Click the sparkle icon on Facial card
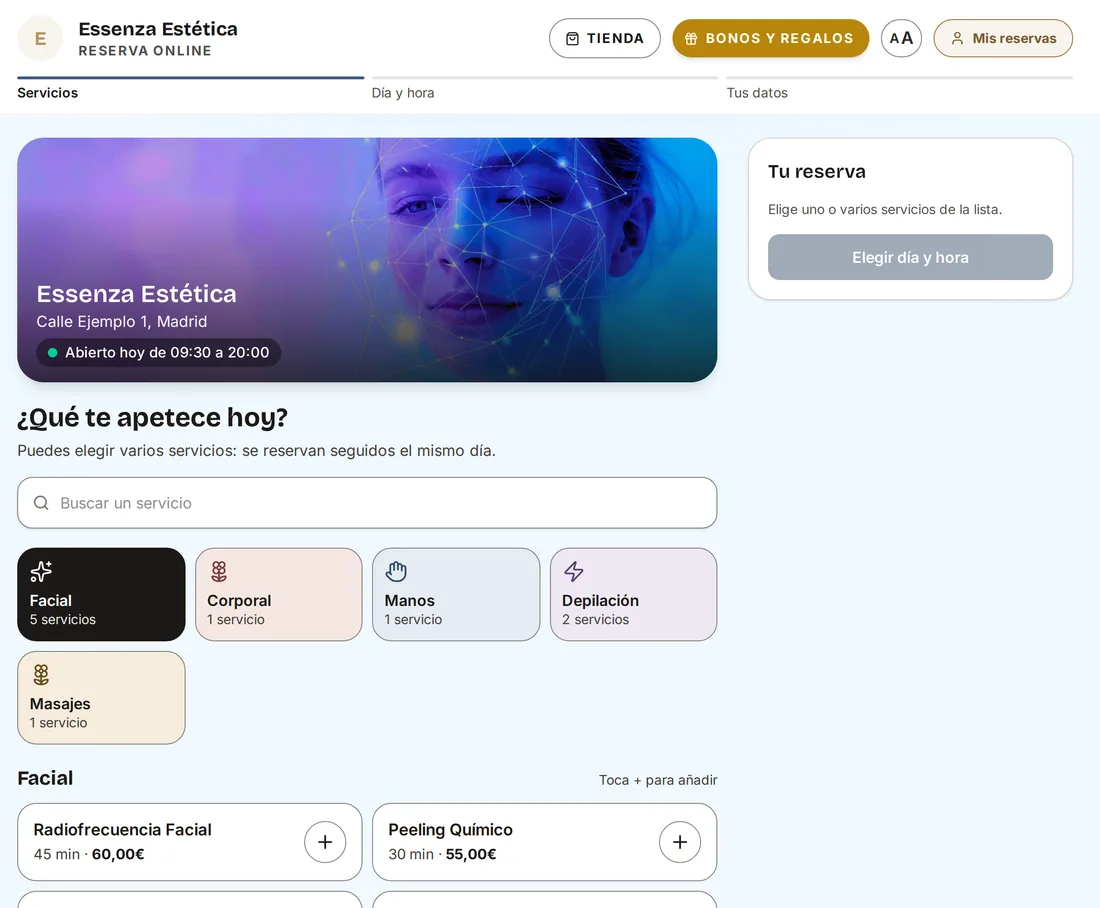1100x908 pixels. tap(41, 571)
